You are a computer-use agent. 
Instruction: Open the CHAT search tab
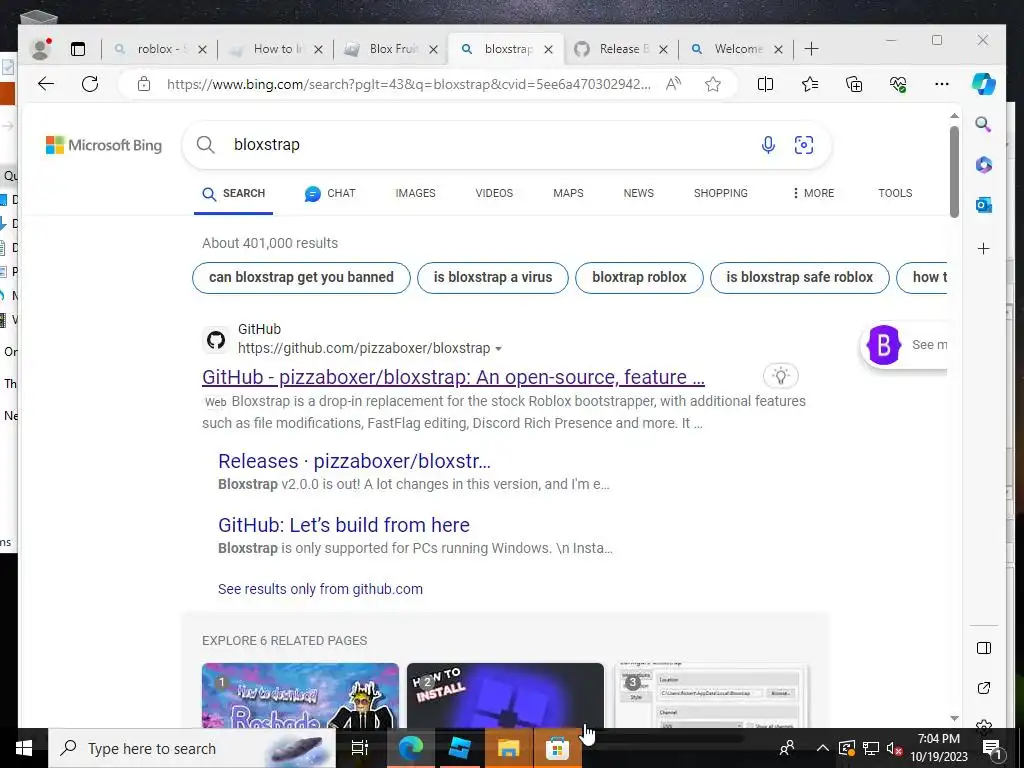point(330,193)
